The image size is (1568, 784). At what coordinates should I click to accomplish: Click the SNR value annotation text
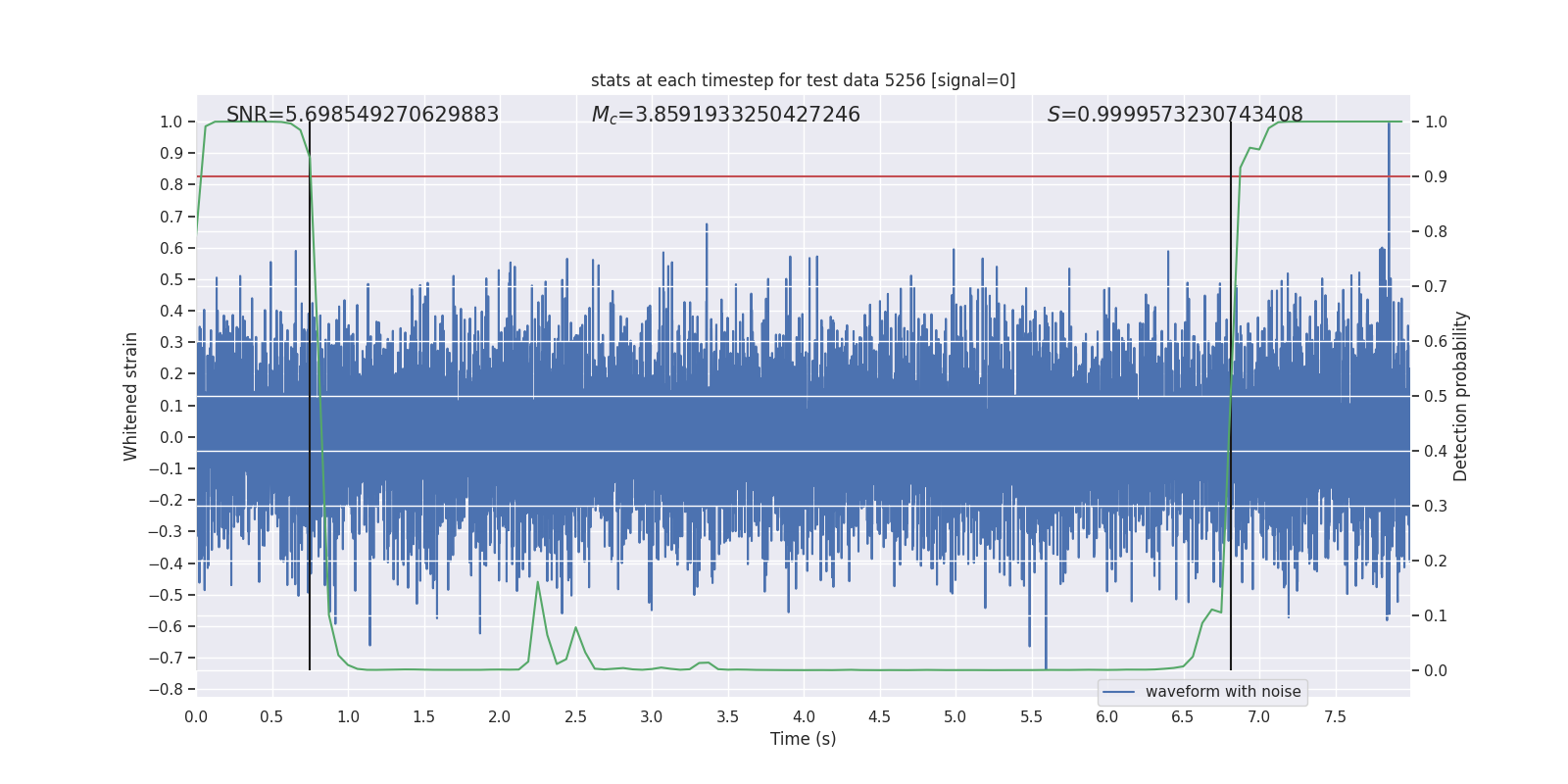[363, 115]
